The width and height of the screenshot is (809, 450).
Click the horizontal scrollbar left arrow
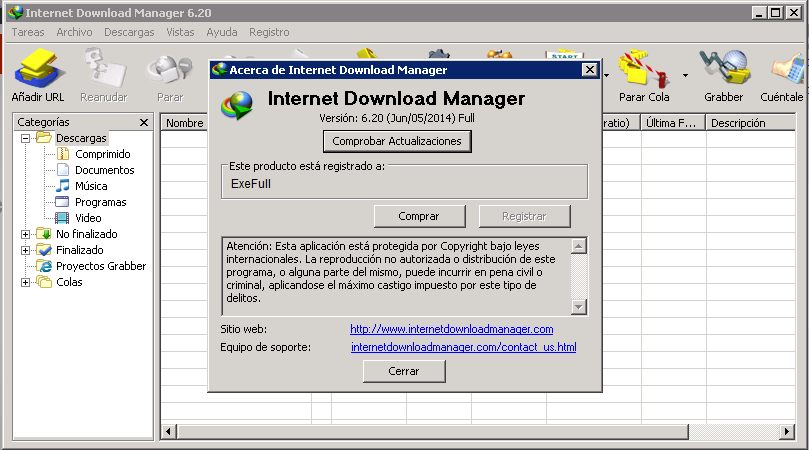tap(168, 431)
